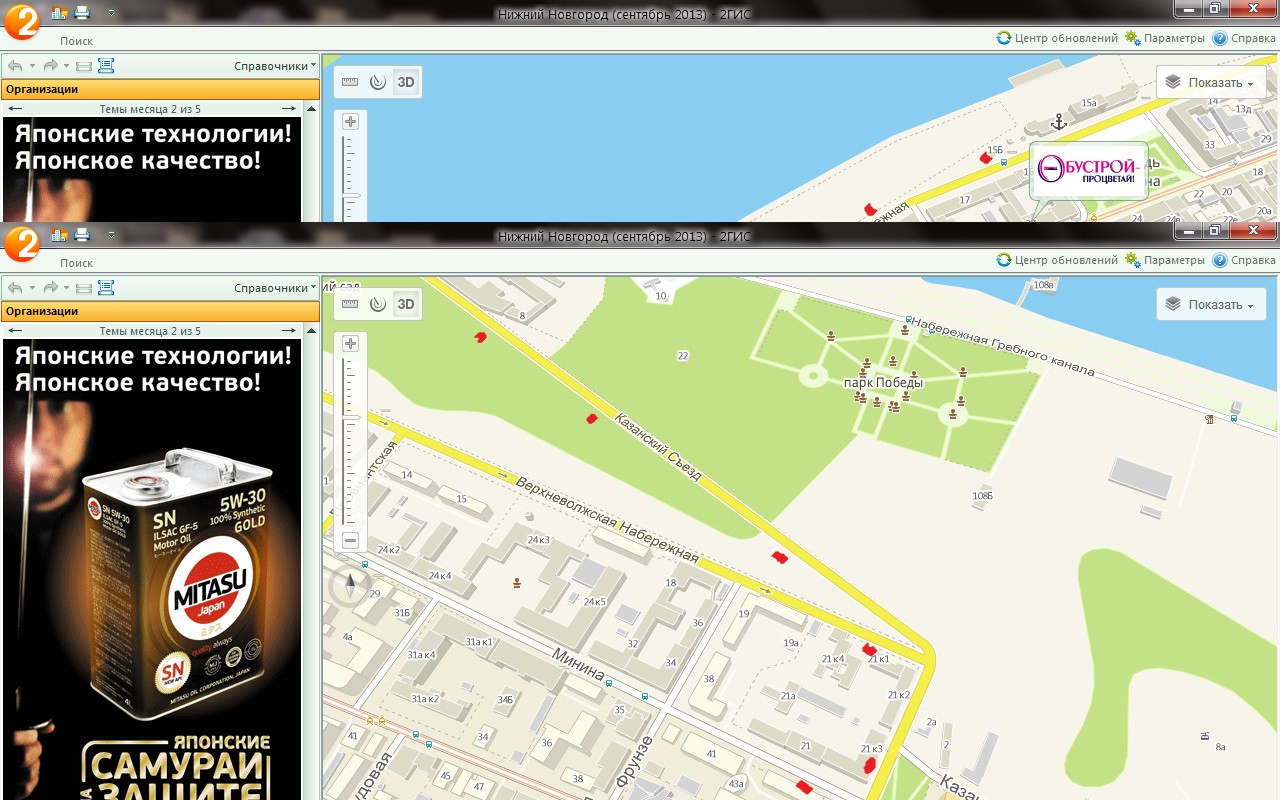This screenshot has height=800, width=1280.
Task: Open Показать layers dropdown on lower map
Action: click(1211, 305)
